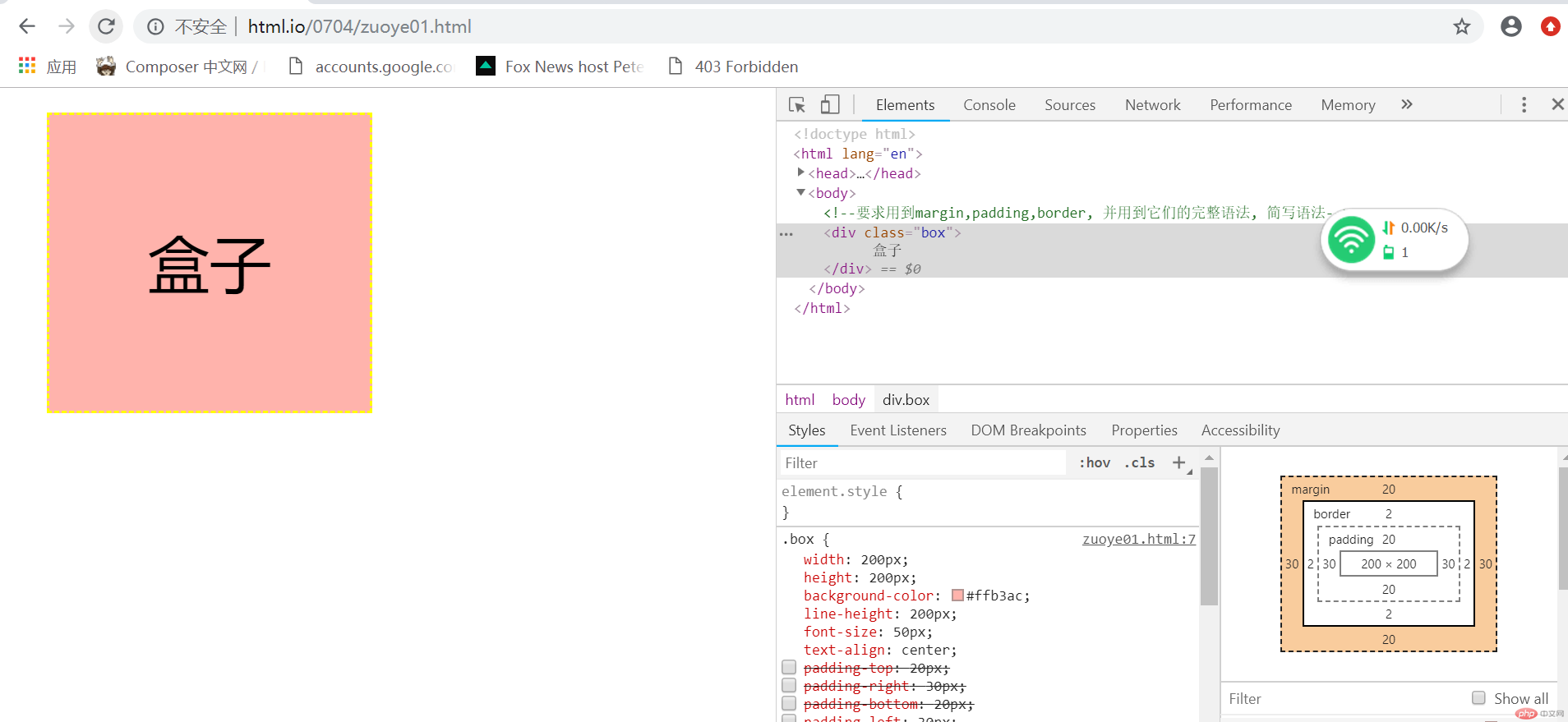Viewport: 1568px width, 722px height.
Task: Switch to the Performance tab
Action: [x=1251, y=105]
